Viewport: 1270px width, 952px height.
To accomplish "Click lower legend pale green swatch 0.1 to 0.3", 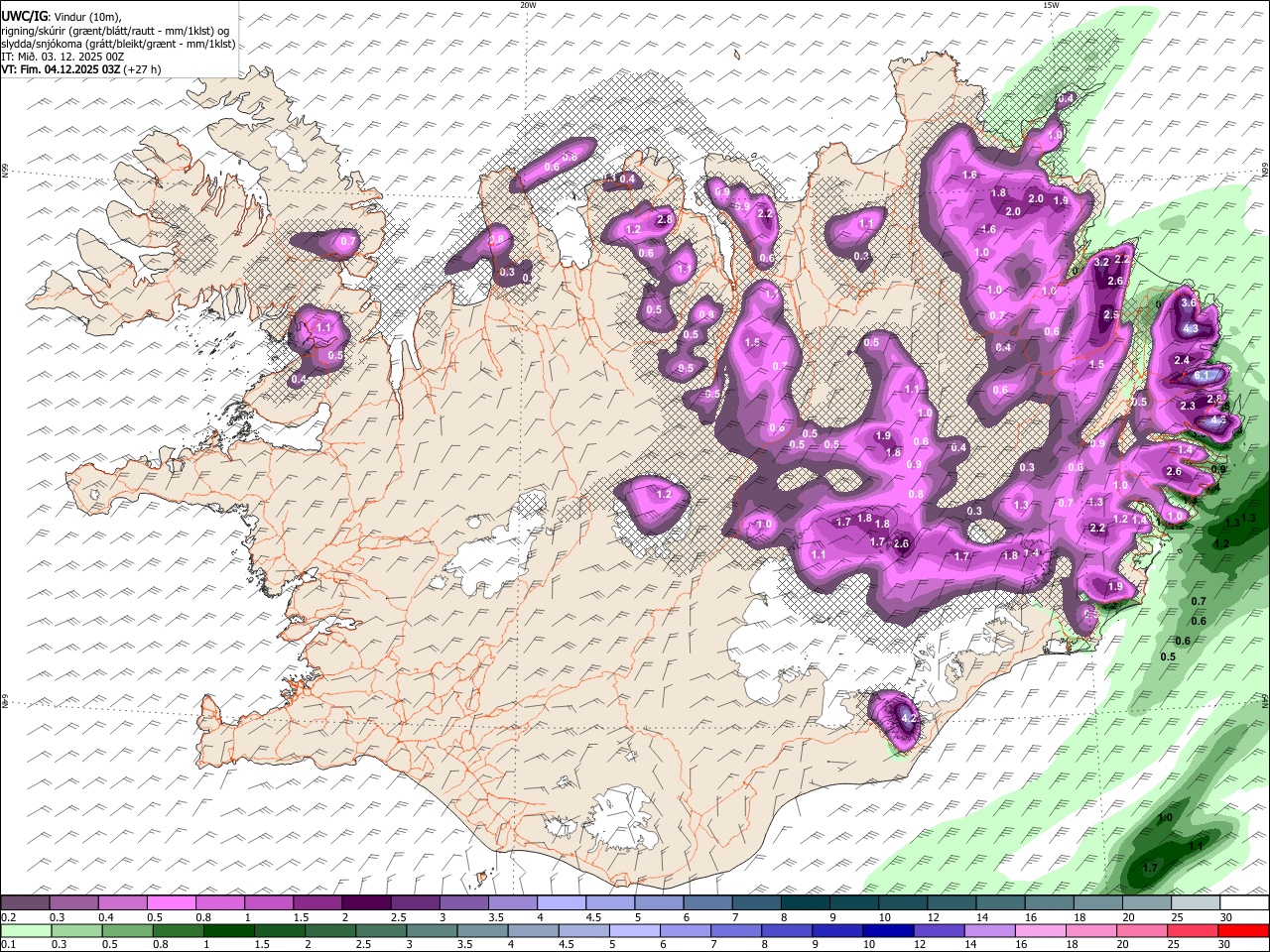I will tap(27, 930).
